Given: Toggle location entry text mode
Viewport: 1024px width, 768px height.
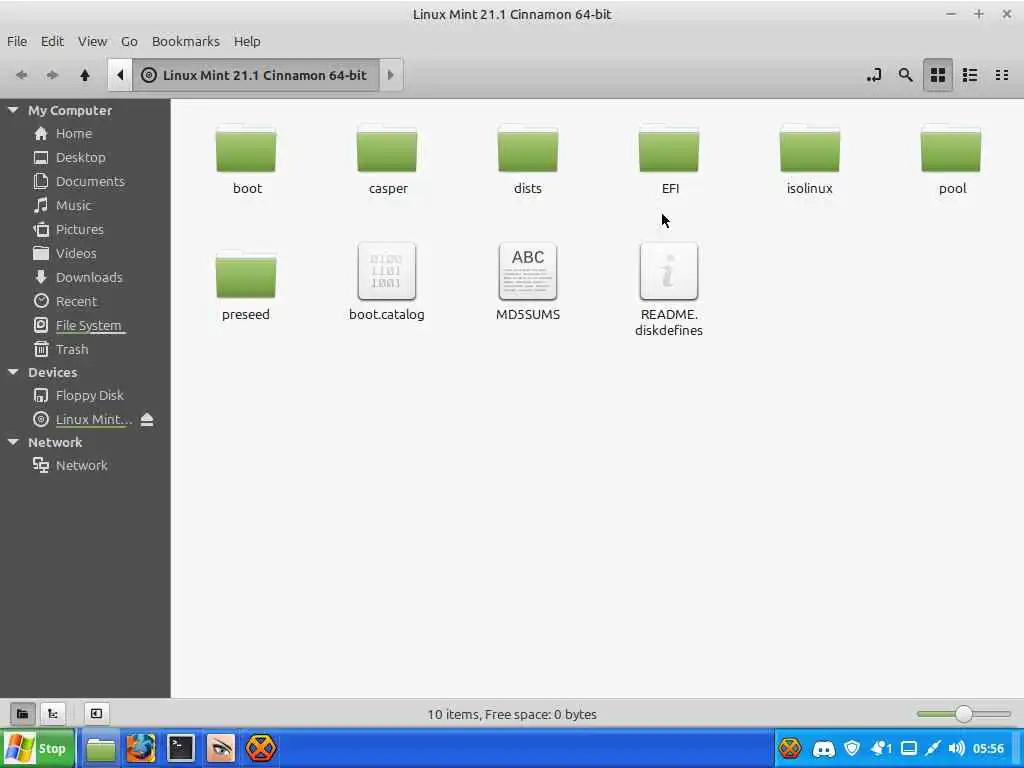Looking at the screenshot, I should tap(874, 75).
